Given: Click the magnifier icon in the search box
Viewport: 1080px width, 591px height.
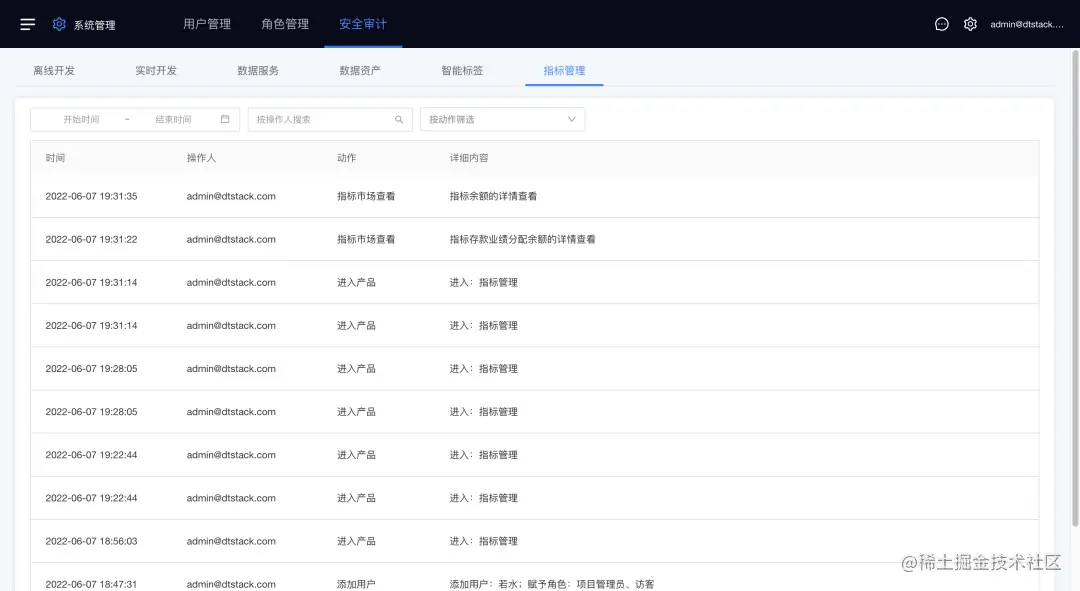Looking at the screenshot, I should 399,119.
